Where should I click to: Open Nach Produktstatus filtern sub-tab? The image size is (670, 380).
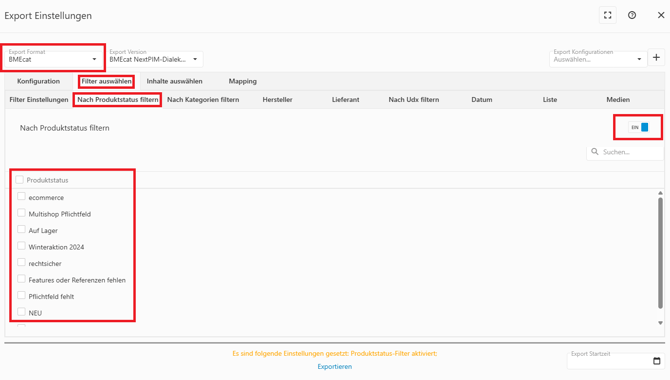pyautogui.click(x=118, y=100)
